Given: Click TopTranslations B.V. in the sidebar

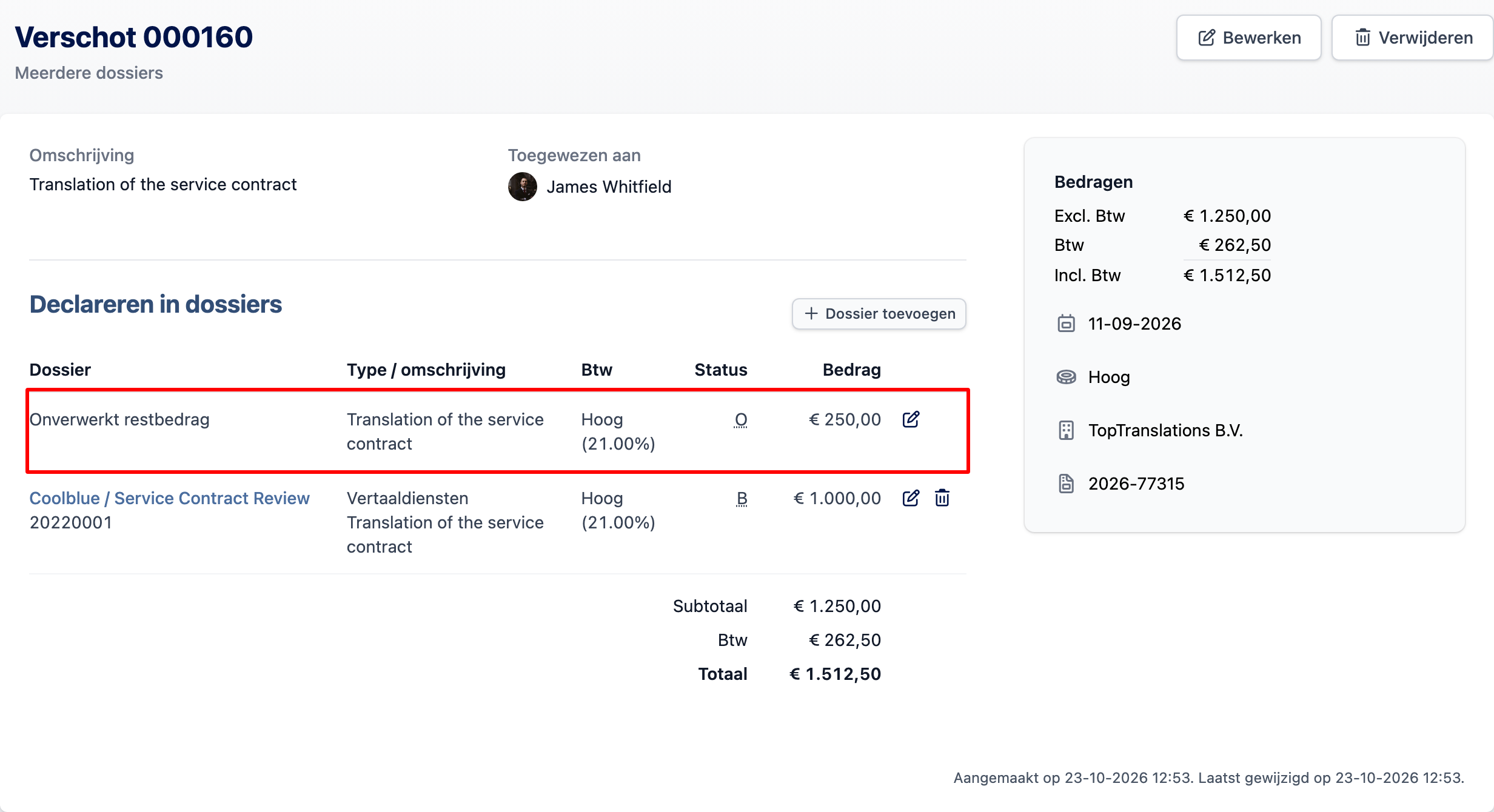Looking at the screenshot, I should pyautogui.click(x=1165, y=430).
